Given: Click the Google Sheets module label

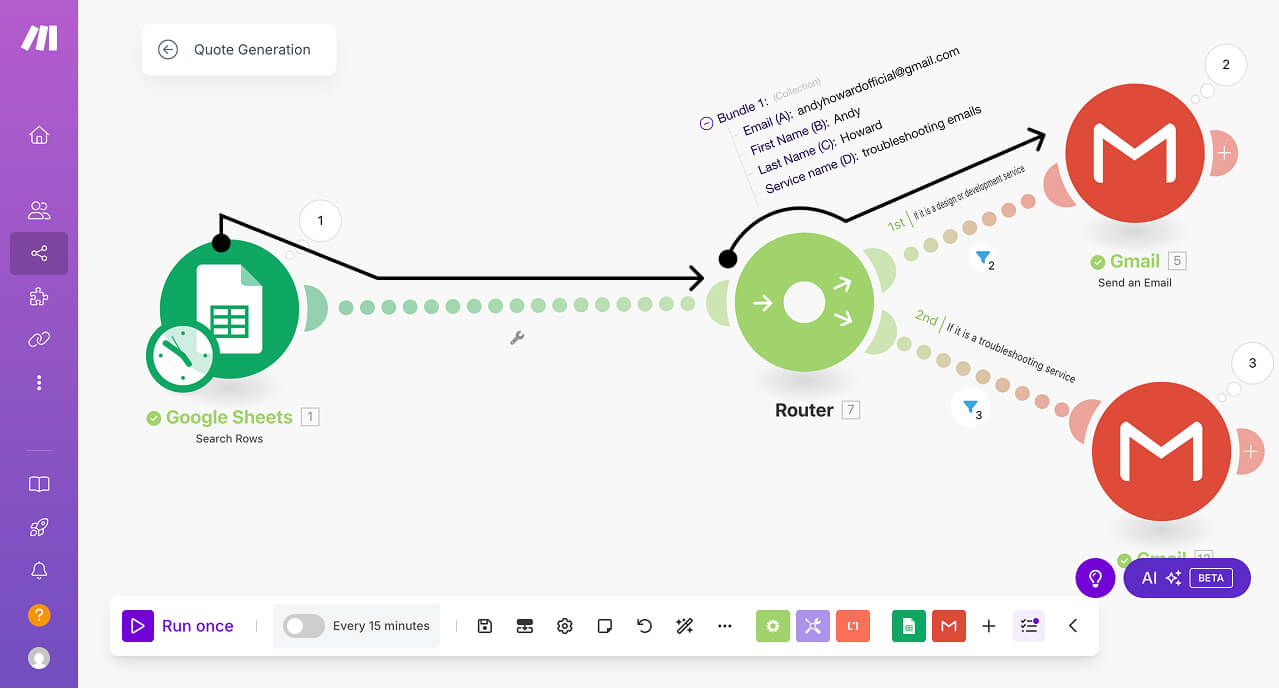Looking at the screenshot, I should pyautogui.click(x=229, y=418).
